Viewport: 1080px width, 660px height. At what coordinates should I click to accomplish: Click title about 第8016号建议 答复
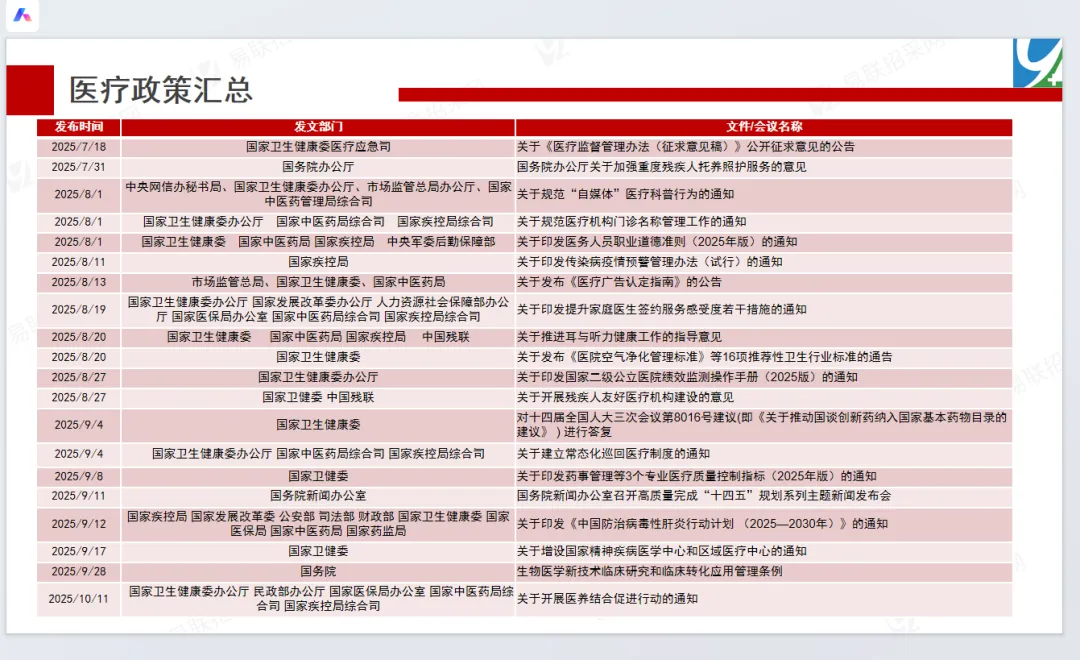(762, 424)
